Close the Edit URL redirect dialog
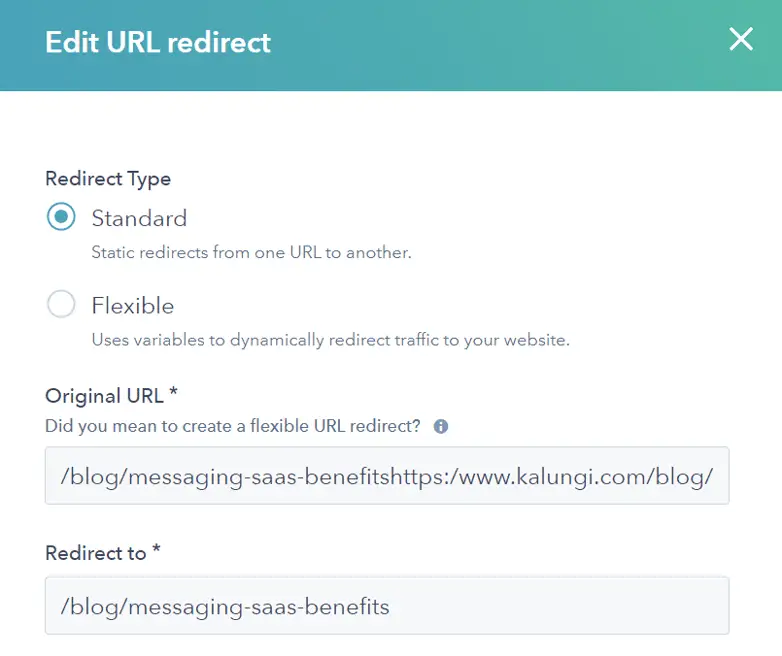The height and width of the screenshot is (656, 782). (741, 40)
